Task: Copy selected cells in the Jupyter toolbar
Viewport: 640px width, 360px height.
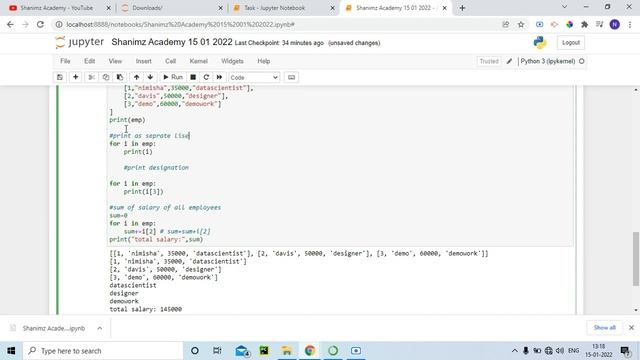Action: coord(106,77)
